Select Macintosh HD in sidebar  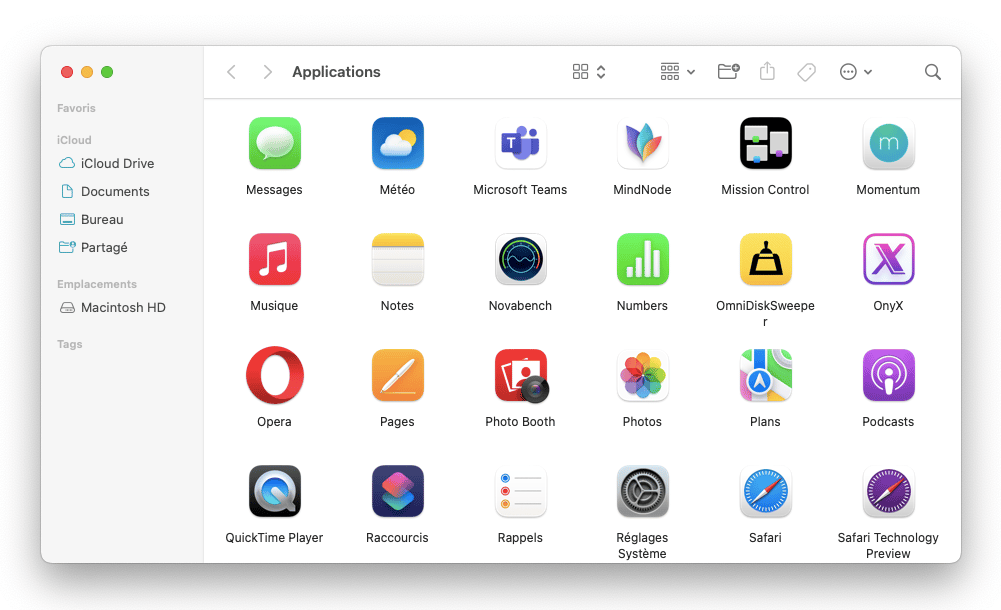(x=122, y=308)
